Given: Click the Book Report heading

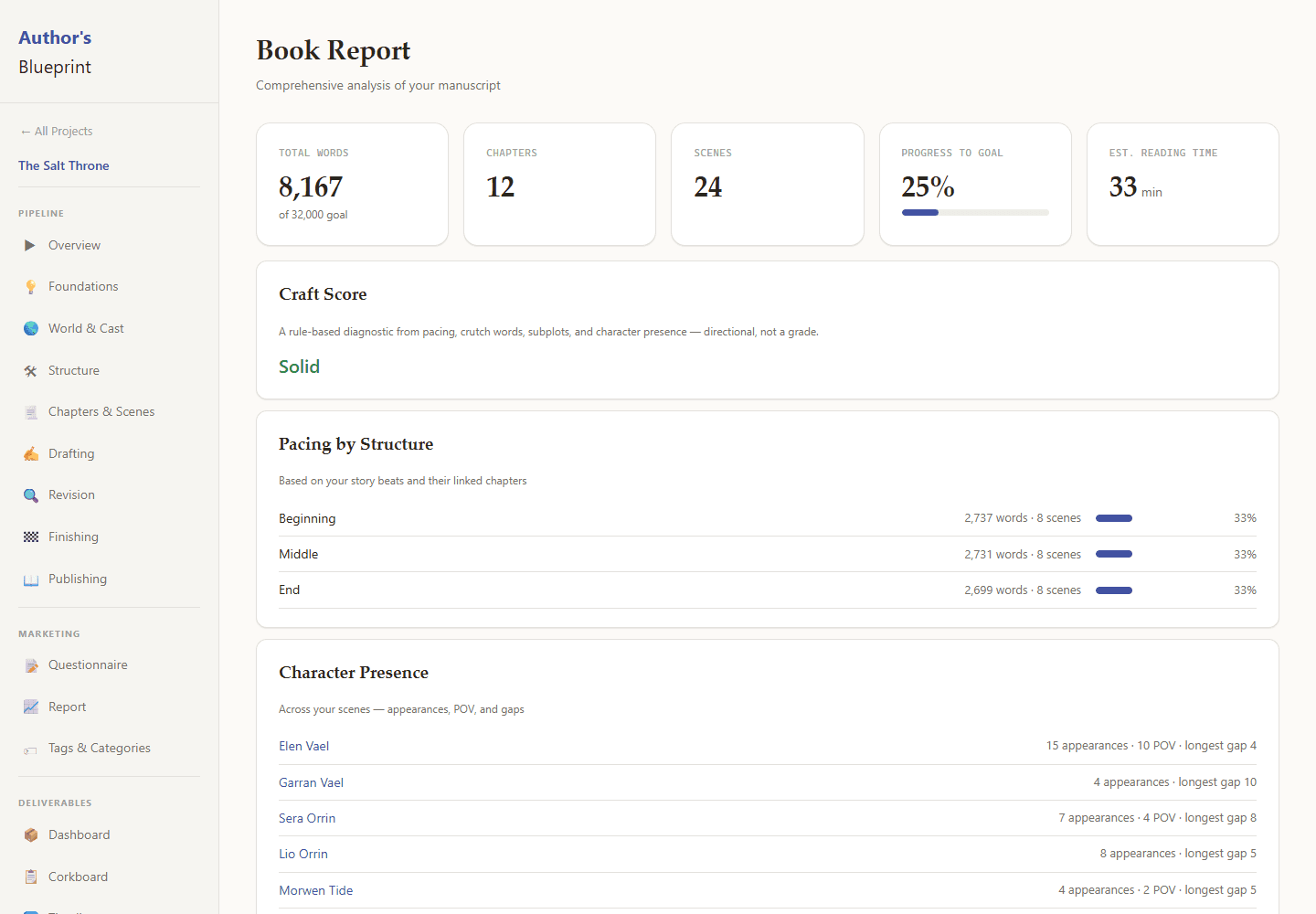Looking at the screenshot, I should pos(333,50).
